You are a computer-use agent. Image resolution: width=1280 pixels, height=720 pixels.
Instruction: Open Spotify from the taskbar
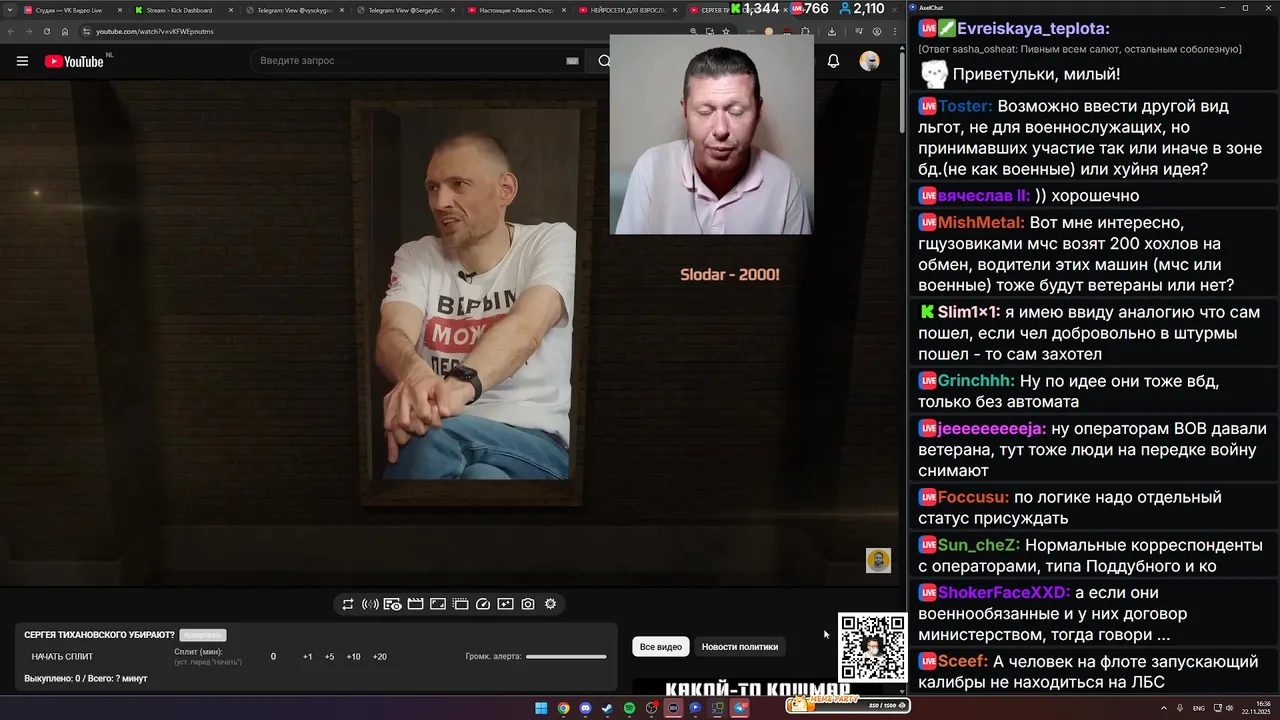pyautogui.click(x=629, y=708)
